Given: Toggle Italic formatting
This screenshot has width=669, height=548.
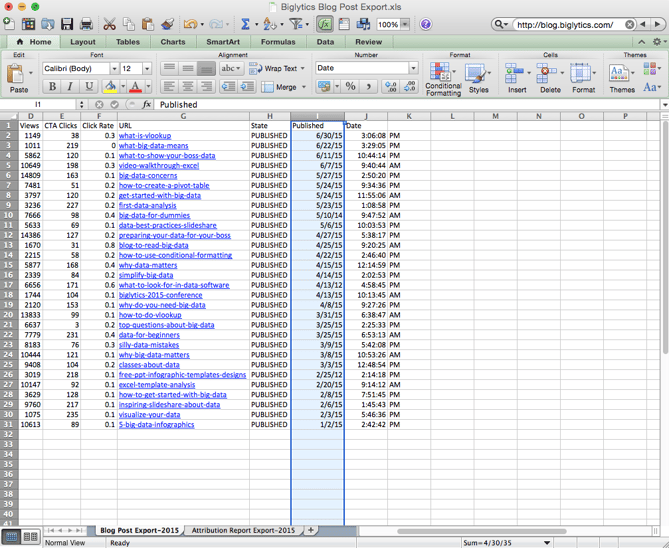Looking at the screenshot, I should (70, 87).
